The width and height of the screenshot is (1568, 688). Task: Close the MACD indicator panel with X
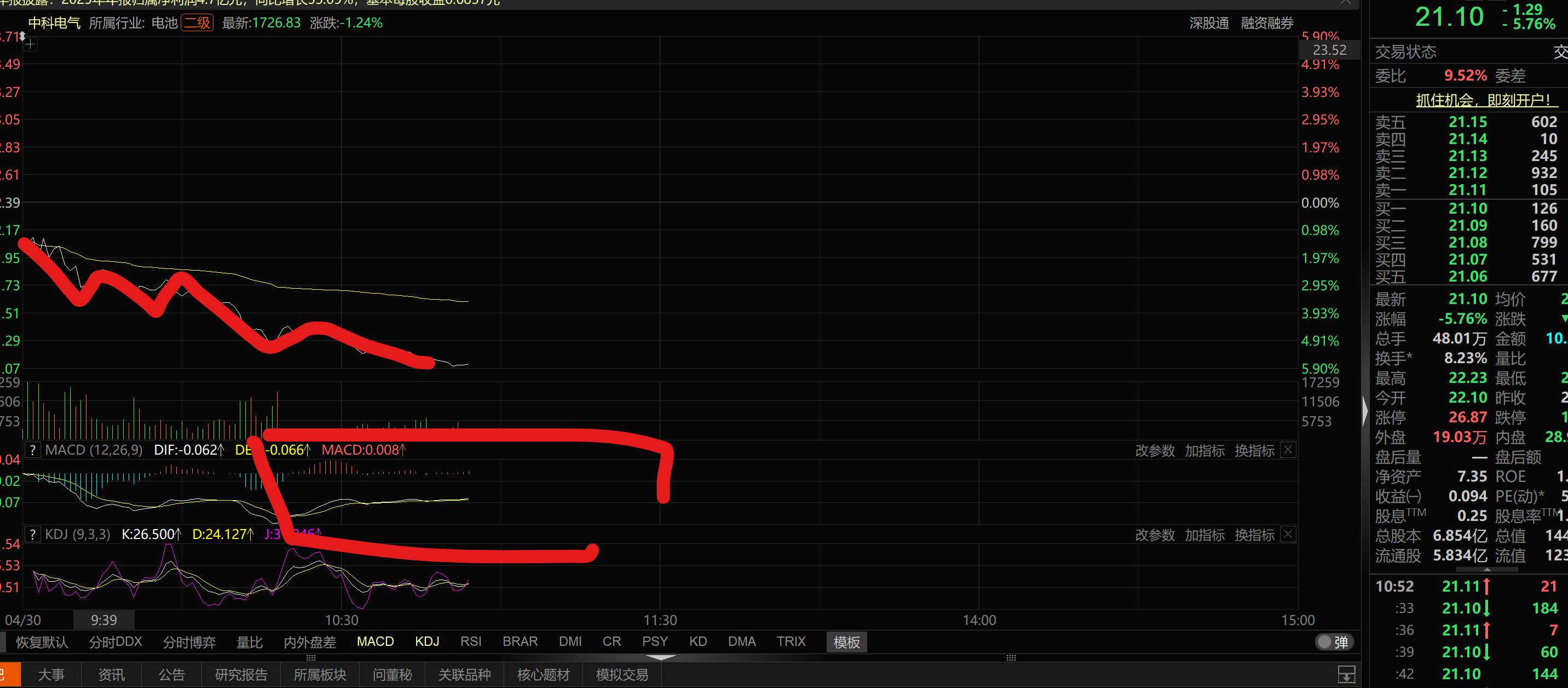(x=1288, y=450)
